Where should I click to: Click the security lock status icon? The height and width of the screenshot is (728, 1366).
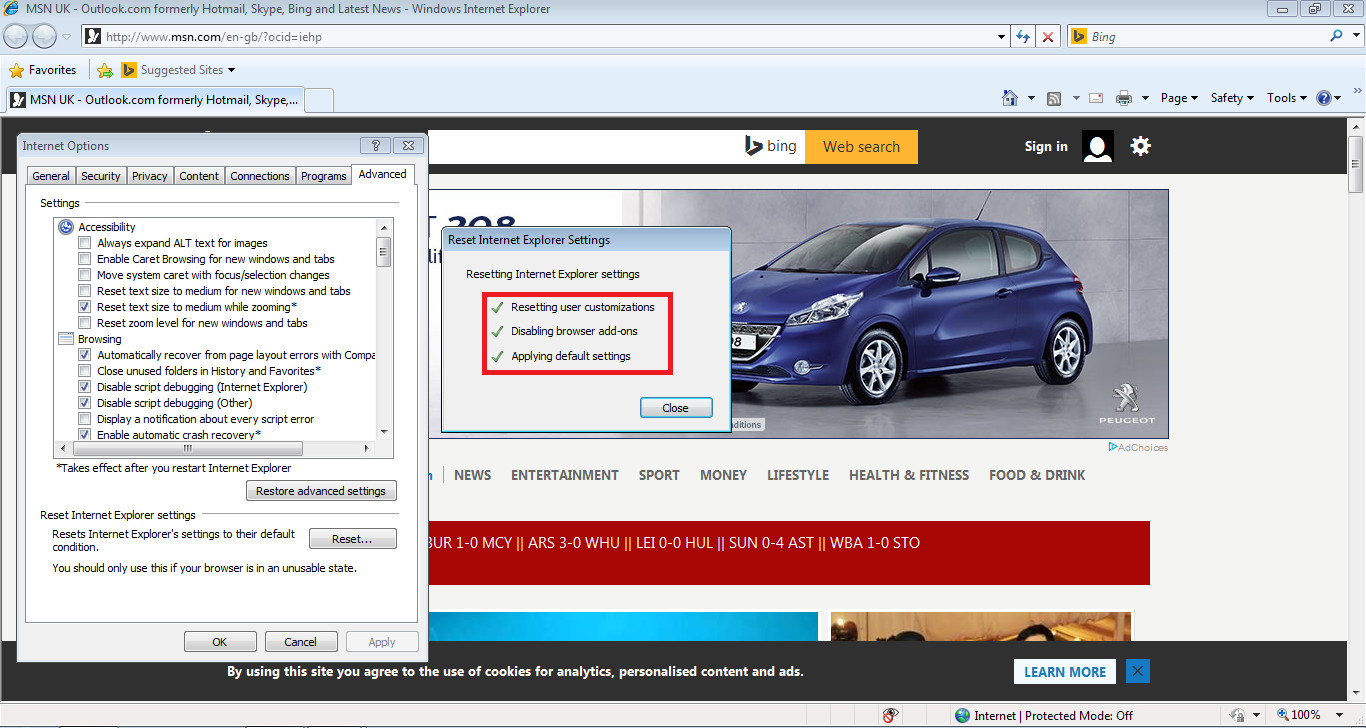[x=1238, y=715]
